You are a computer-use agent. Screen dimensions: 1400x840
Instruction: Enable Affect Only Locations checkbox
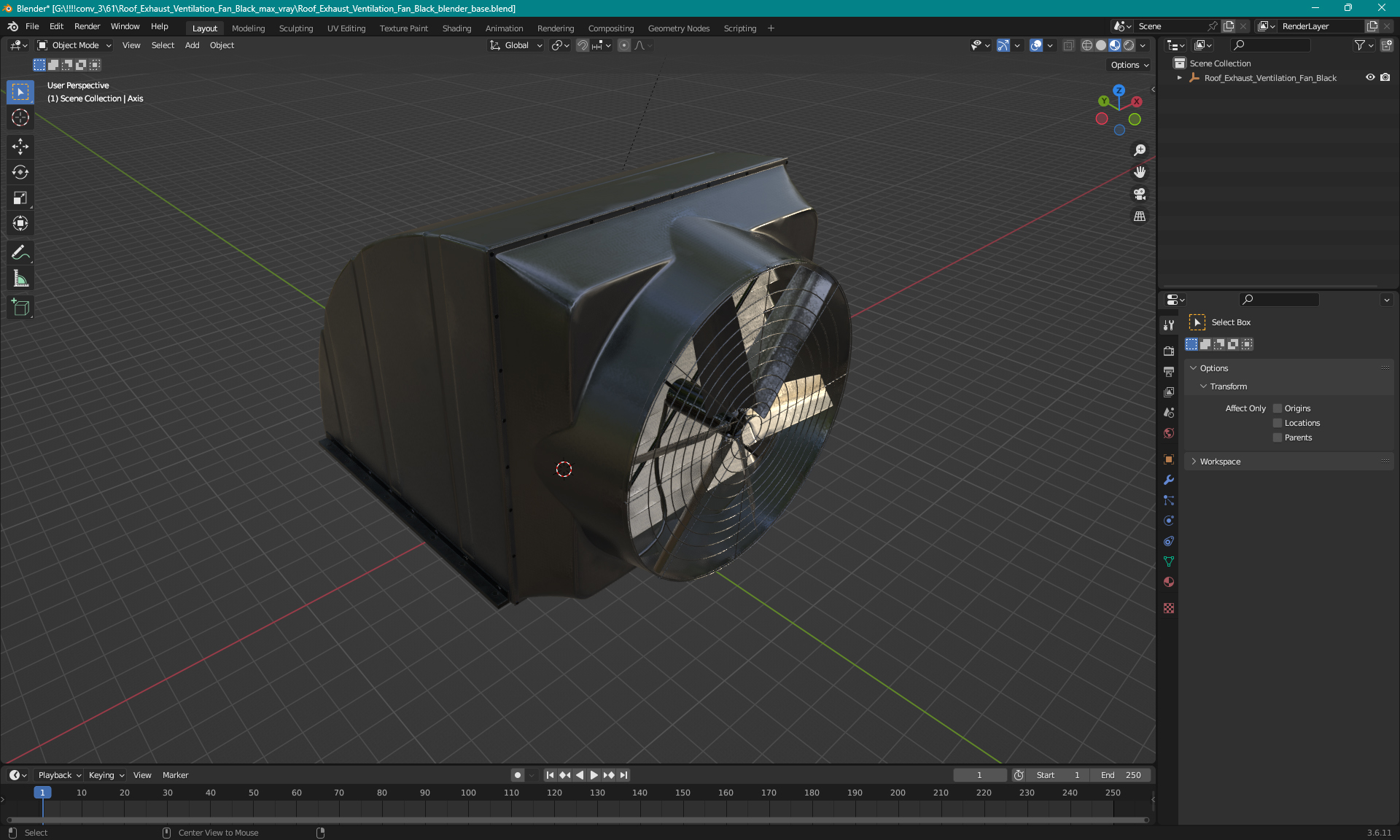click(1277, 423)
